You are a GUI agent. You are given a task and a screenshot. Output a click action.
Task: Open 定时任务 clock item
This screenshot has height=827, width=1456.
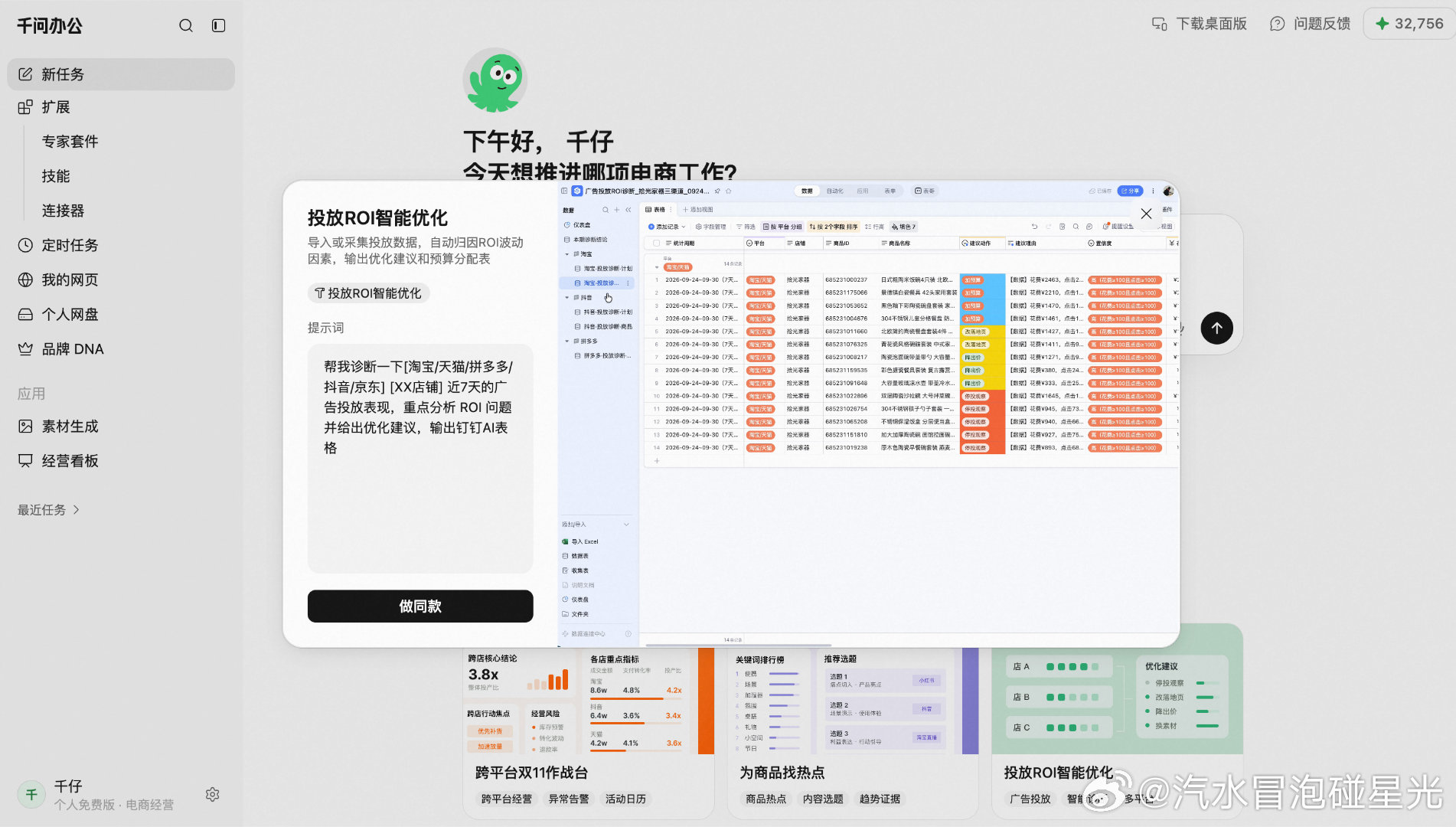tap(58, 245)
